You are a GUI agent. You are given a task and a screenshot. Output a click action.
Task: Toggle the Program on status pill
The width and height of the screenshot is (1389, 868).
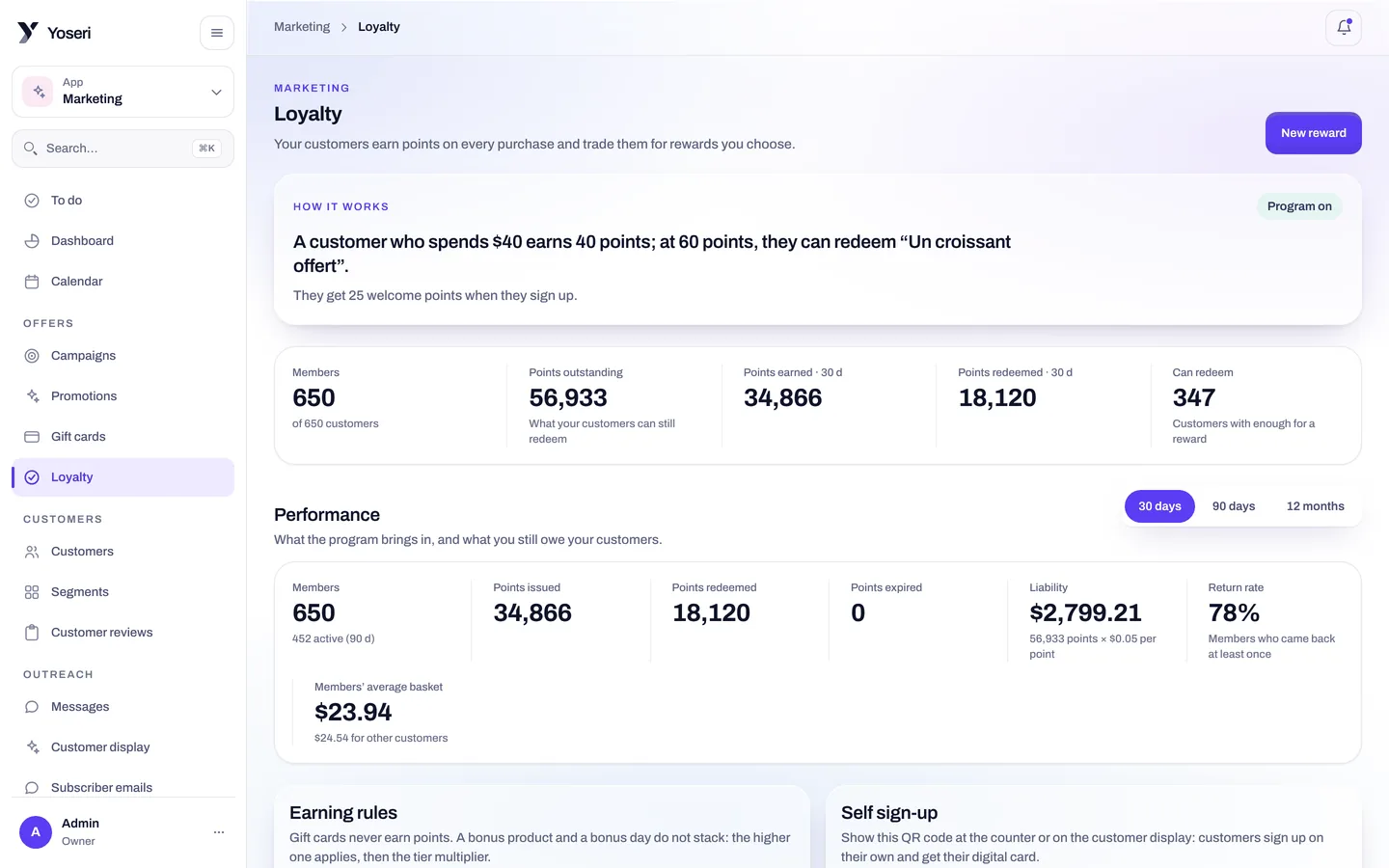coord(1299,206)
